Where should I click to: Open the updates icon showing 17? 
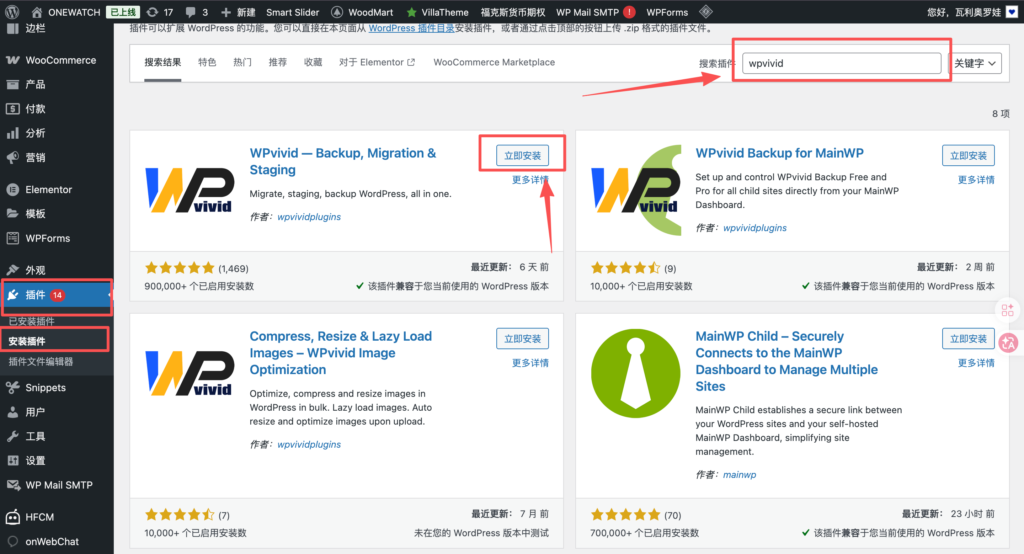click(x=160, y=12)
